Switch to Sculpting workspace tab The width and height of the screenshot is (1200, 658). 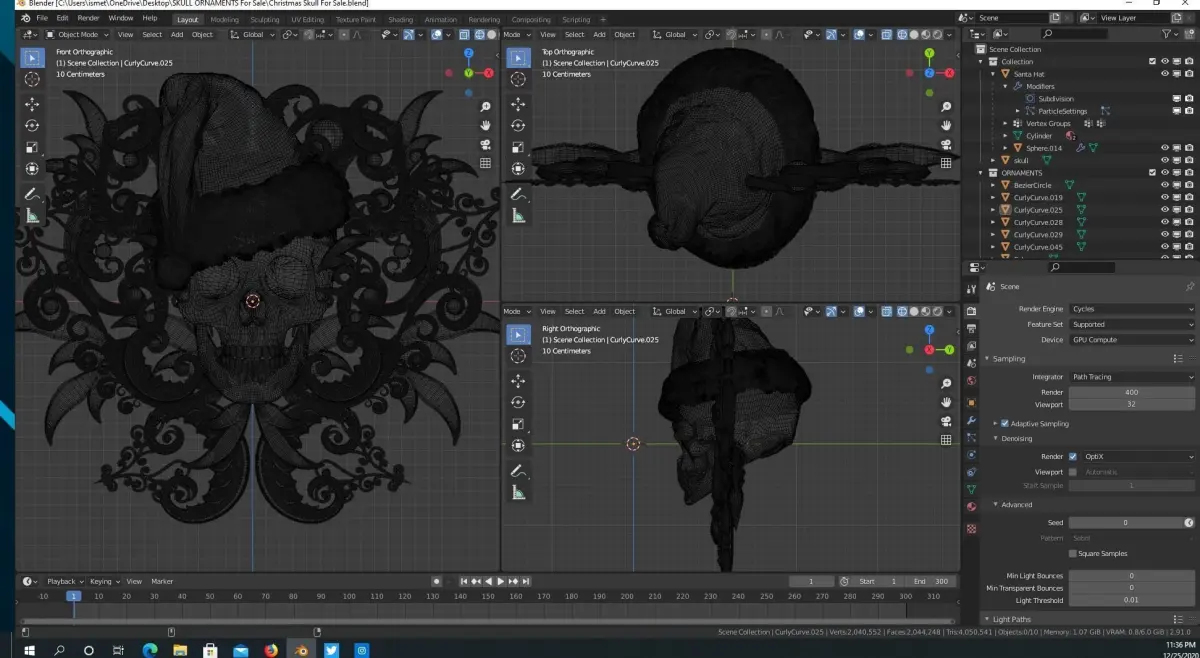265,19
